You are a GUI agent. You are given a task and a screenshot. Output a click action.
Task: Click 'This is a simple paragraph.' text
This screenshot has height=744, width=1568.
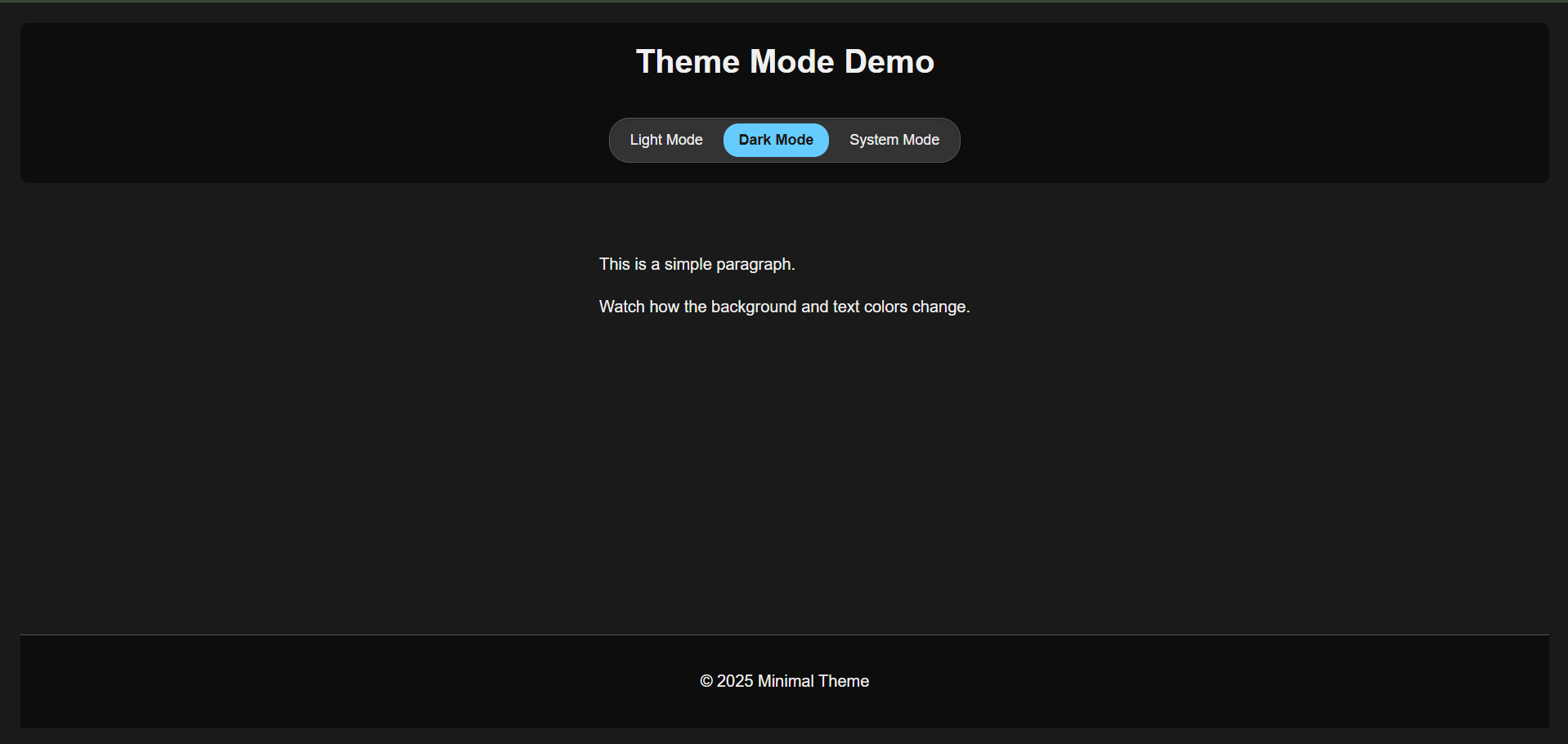point(697,264)
